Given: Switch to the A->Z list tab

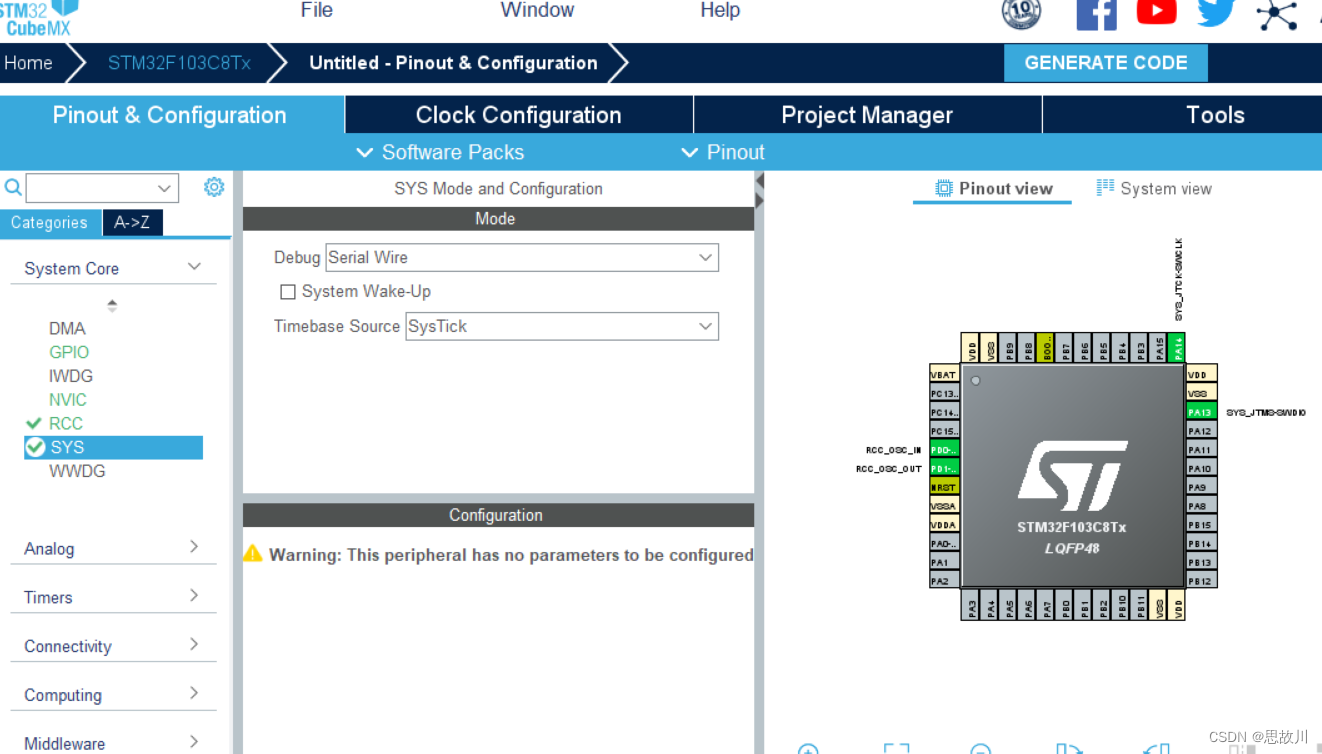Looking at the screenshot, I should point(132,222).
